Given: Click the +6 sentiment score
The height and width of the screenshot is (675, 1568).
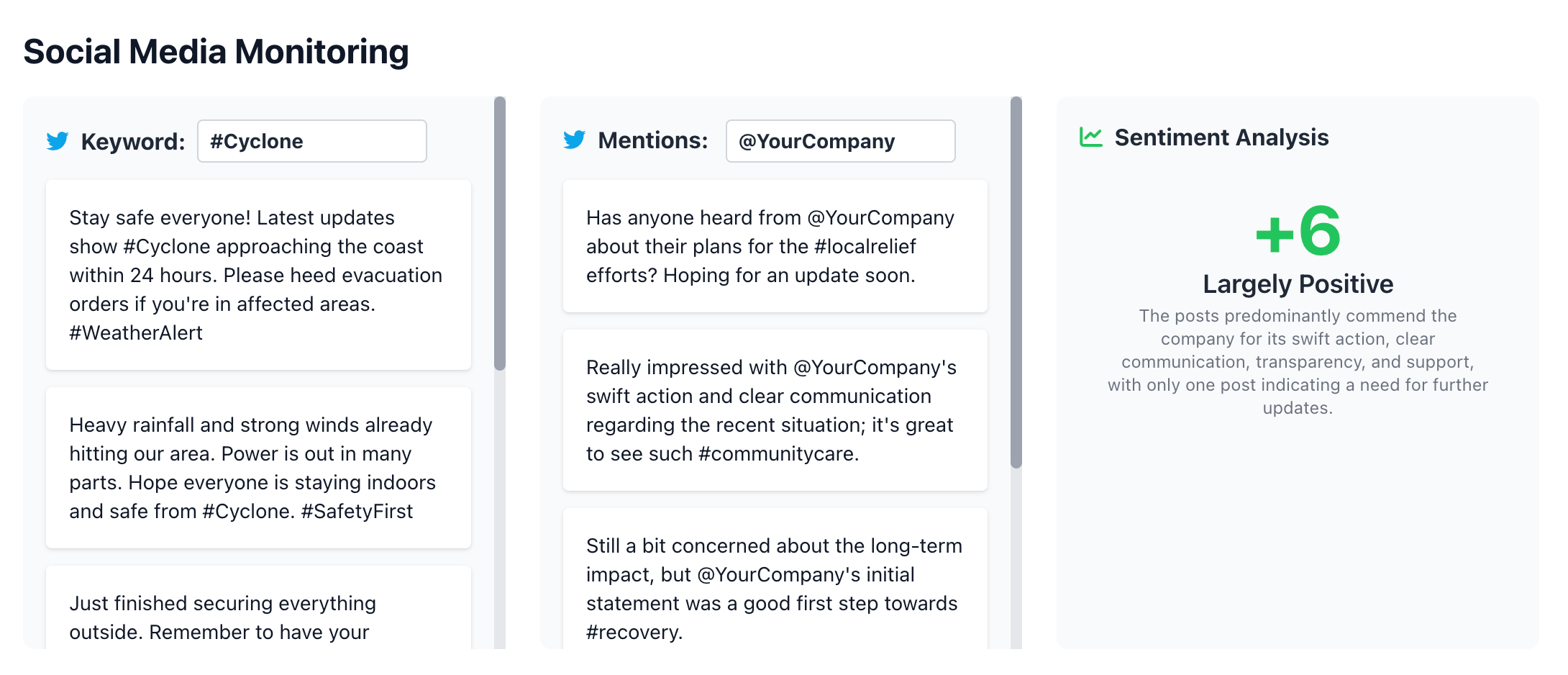Looking at the screenshot, I should pyautogui.click(x=1298, y=231).
